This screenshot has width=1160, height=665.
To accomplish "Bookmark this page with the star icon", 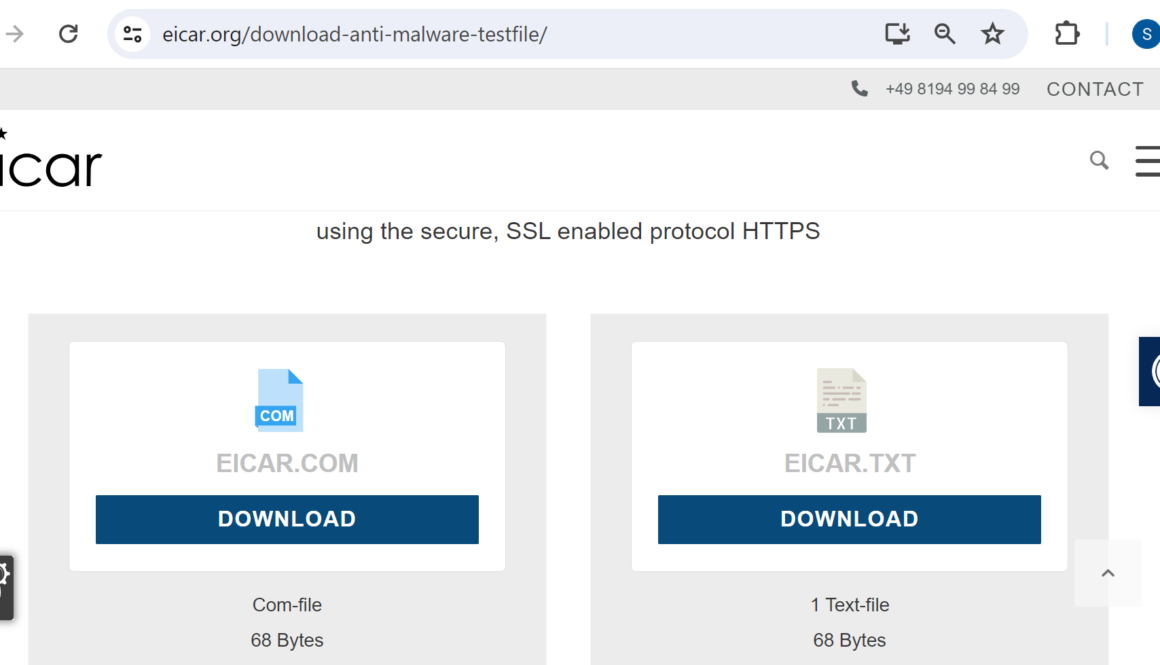I will pos(992,34).
